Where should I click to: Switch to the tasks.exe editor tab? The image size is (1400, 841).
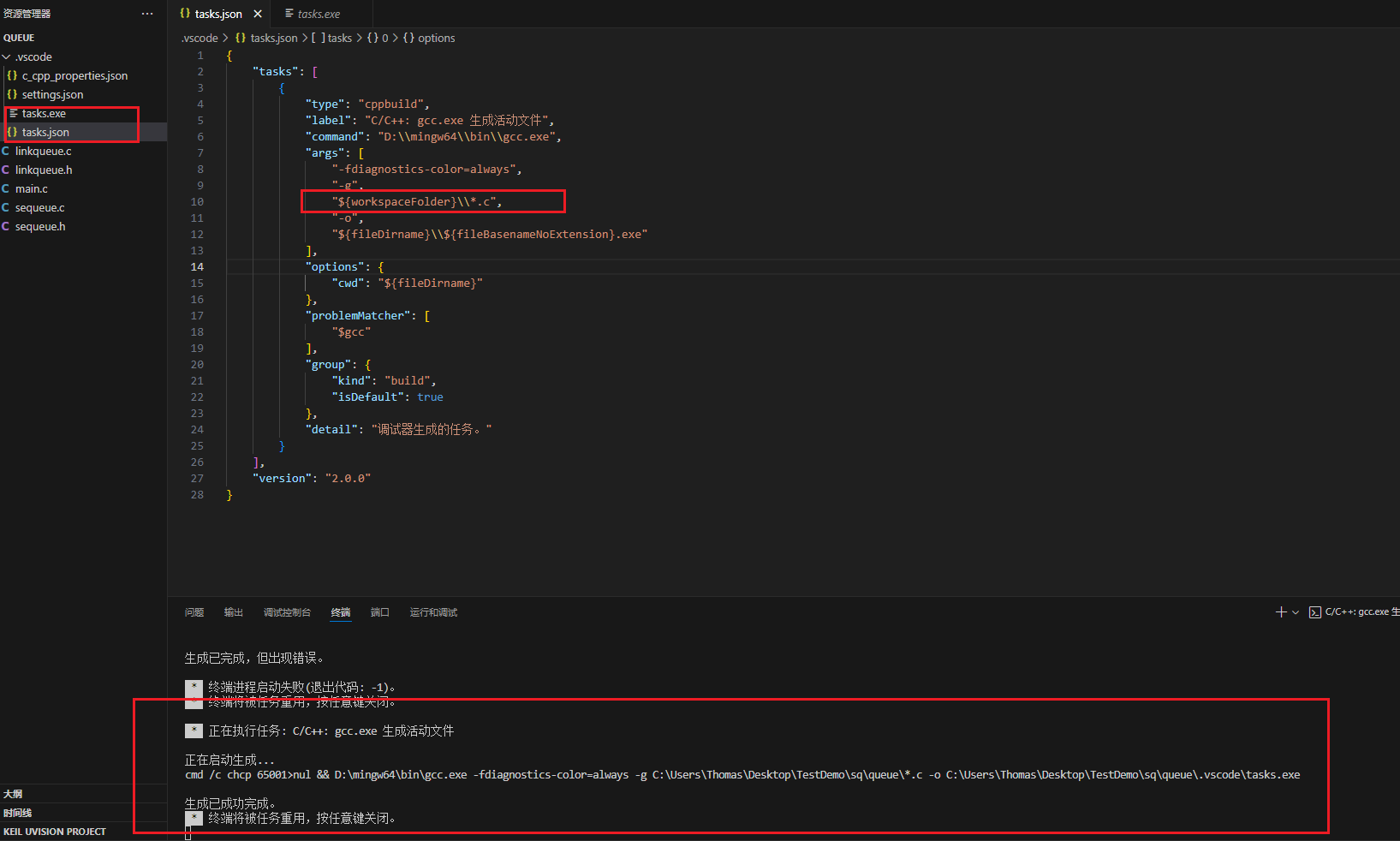click(319, 13)
